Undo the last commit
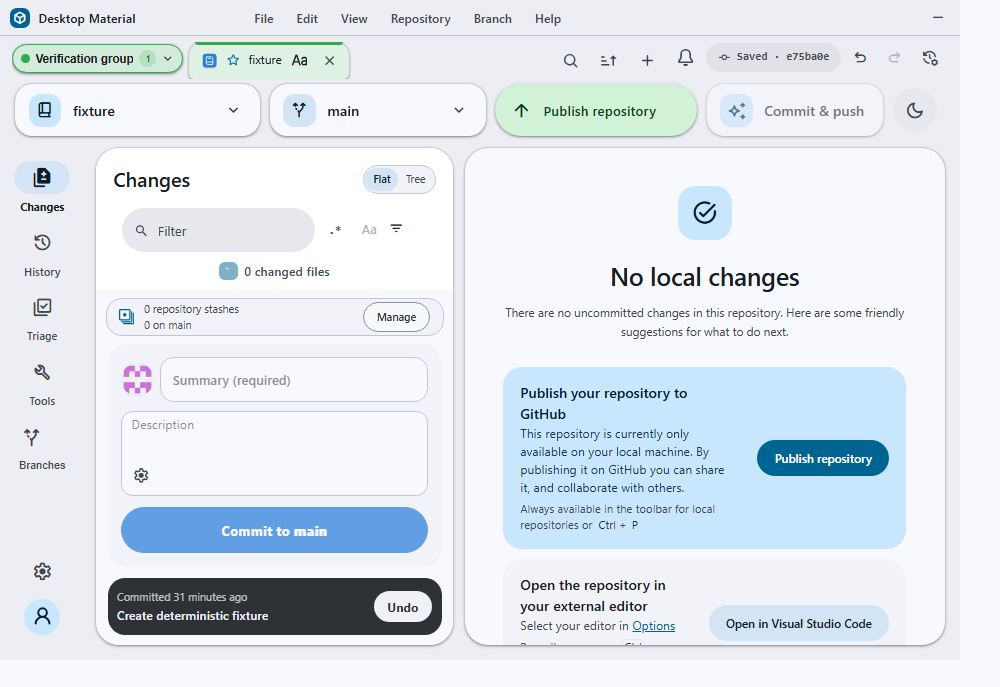 click(402, 607)
